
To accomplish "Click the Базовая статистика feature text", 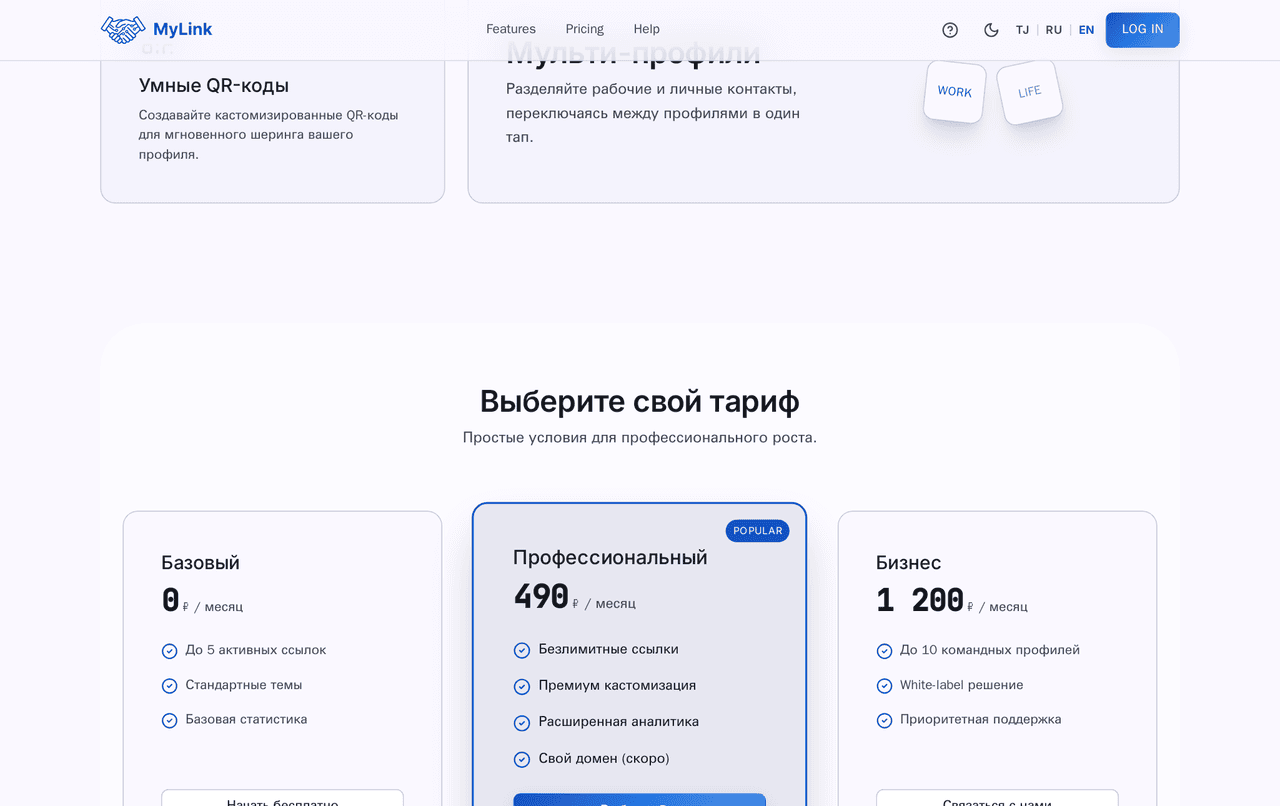I will point(246,719).
